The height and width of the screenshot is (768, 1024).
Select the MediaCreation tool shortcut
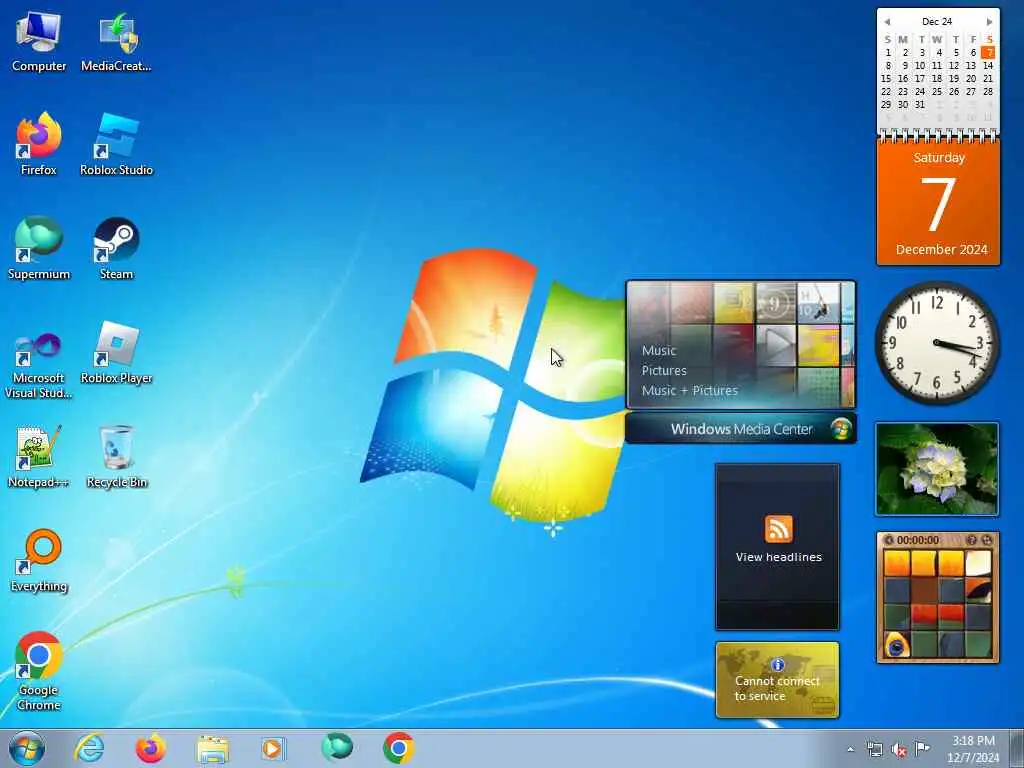(x=116, y=42)
